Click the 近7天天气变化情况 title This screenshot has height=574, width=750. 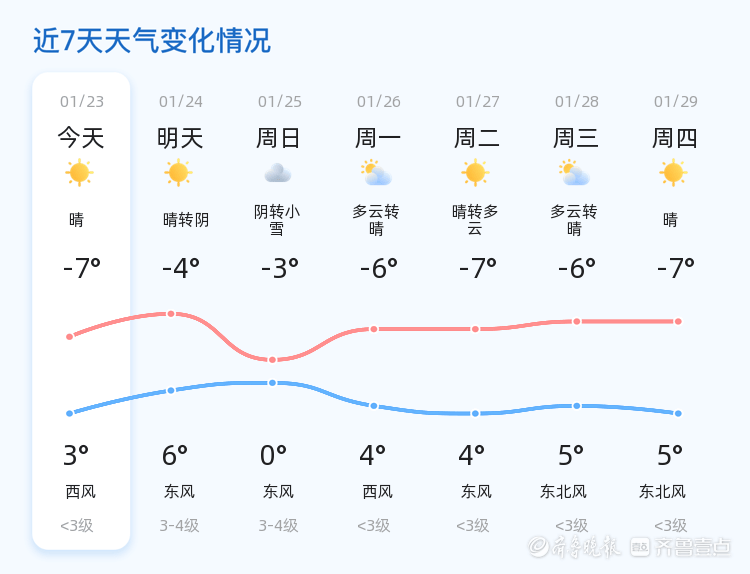pyautogui.click(x=152, y=41)
